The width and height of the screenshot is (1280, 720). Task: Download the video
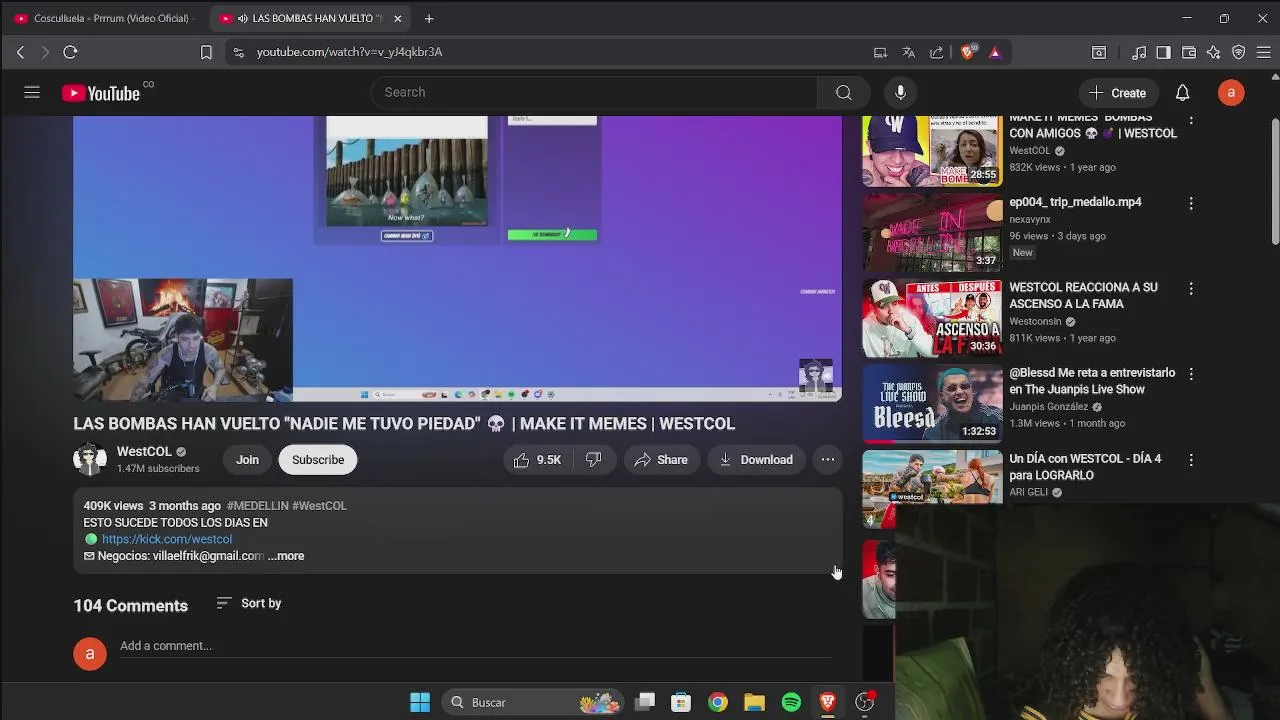(756, 460)
